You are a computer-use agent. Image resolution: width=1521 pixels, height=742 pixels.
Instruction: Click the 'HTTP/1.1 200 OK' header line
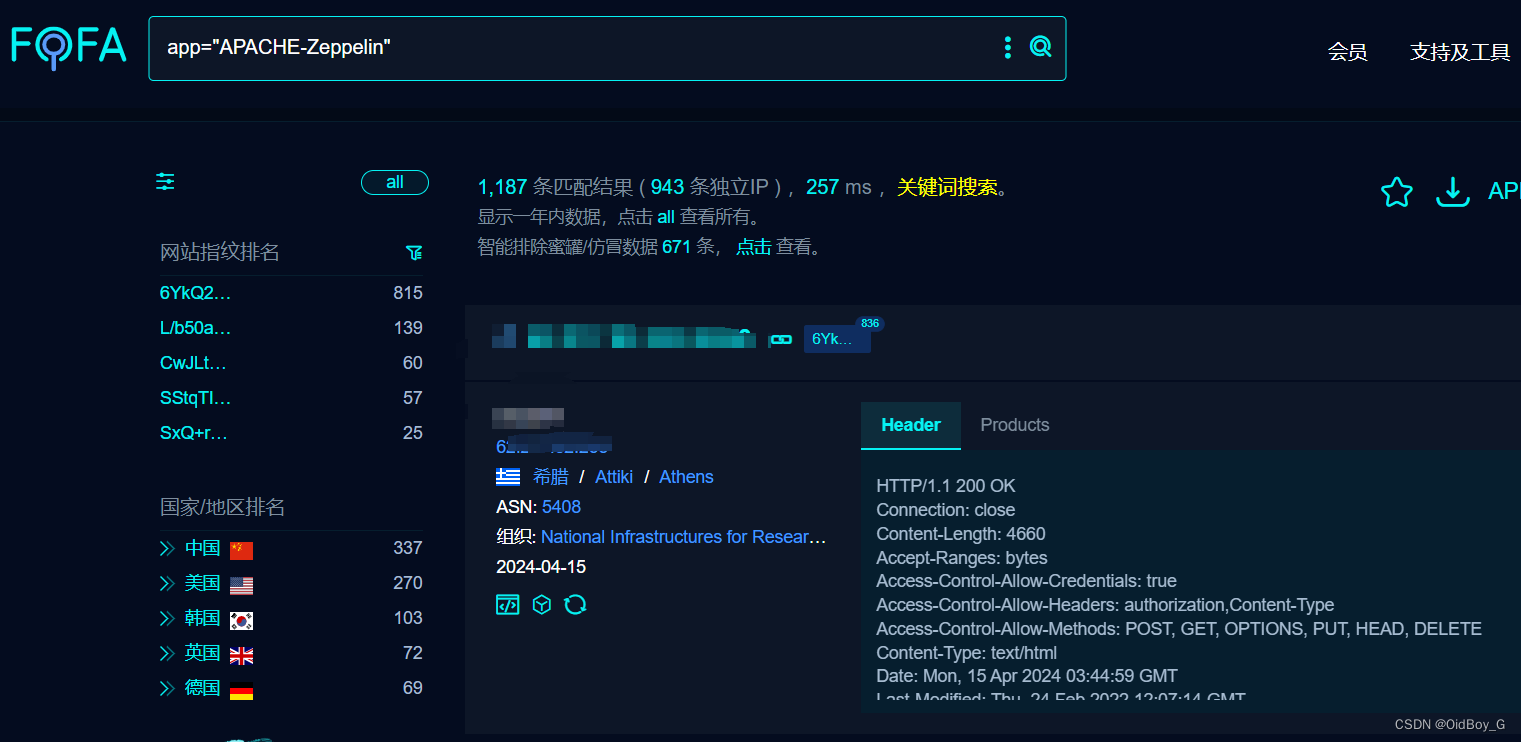point(946,486)
